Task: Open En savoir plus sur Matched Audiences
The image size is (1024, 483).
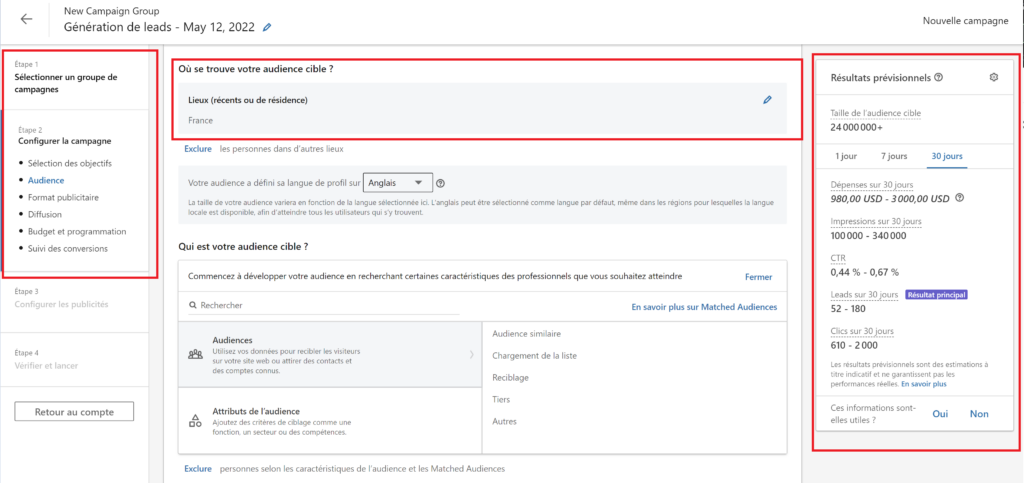Action: [703, 307]
